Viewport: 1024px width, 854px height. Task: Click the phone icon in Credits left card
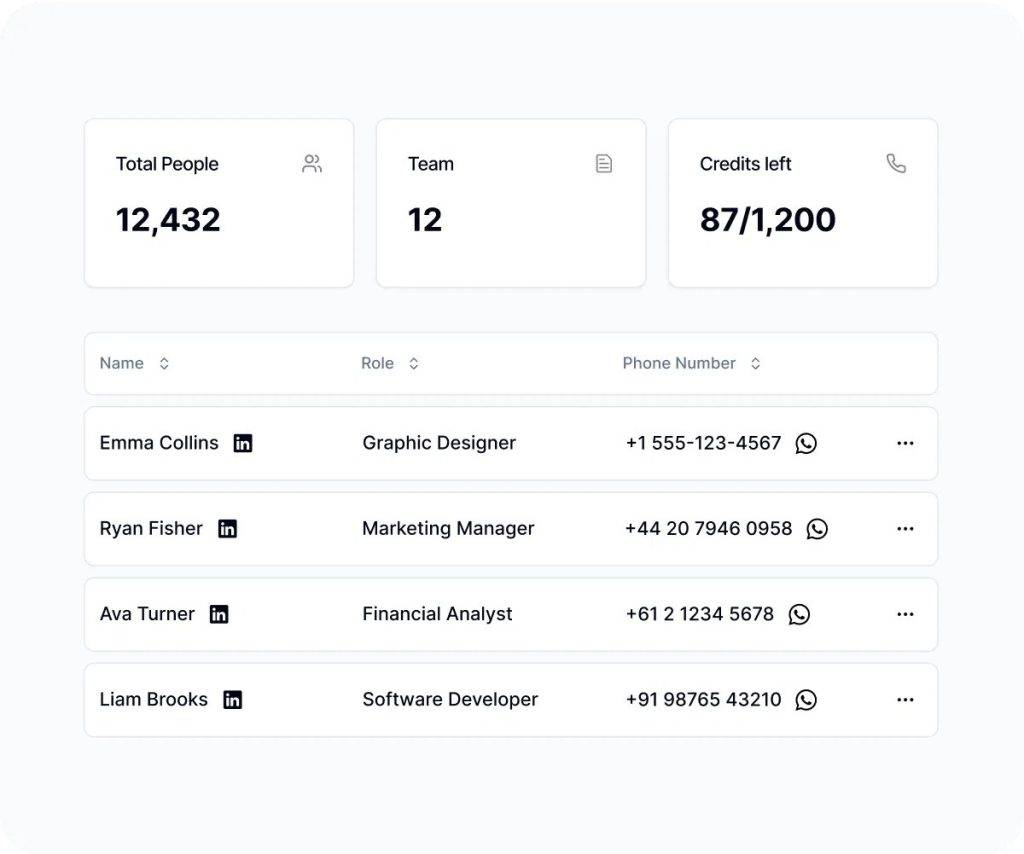(896, 164)
